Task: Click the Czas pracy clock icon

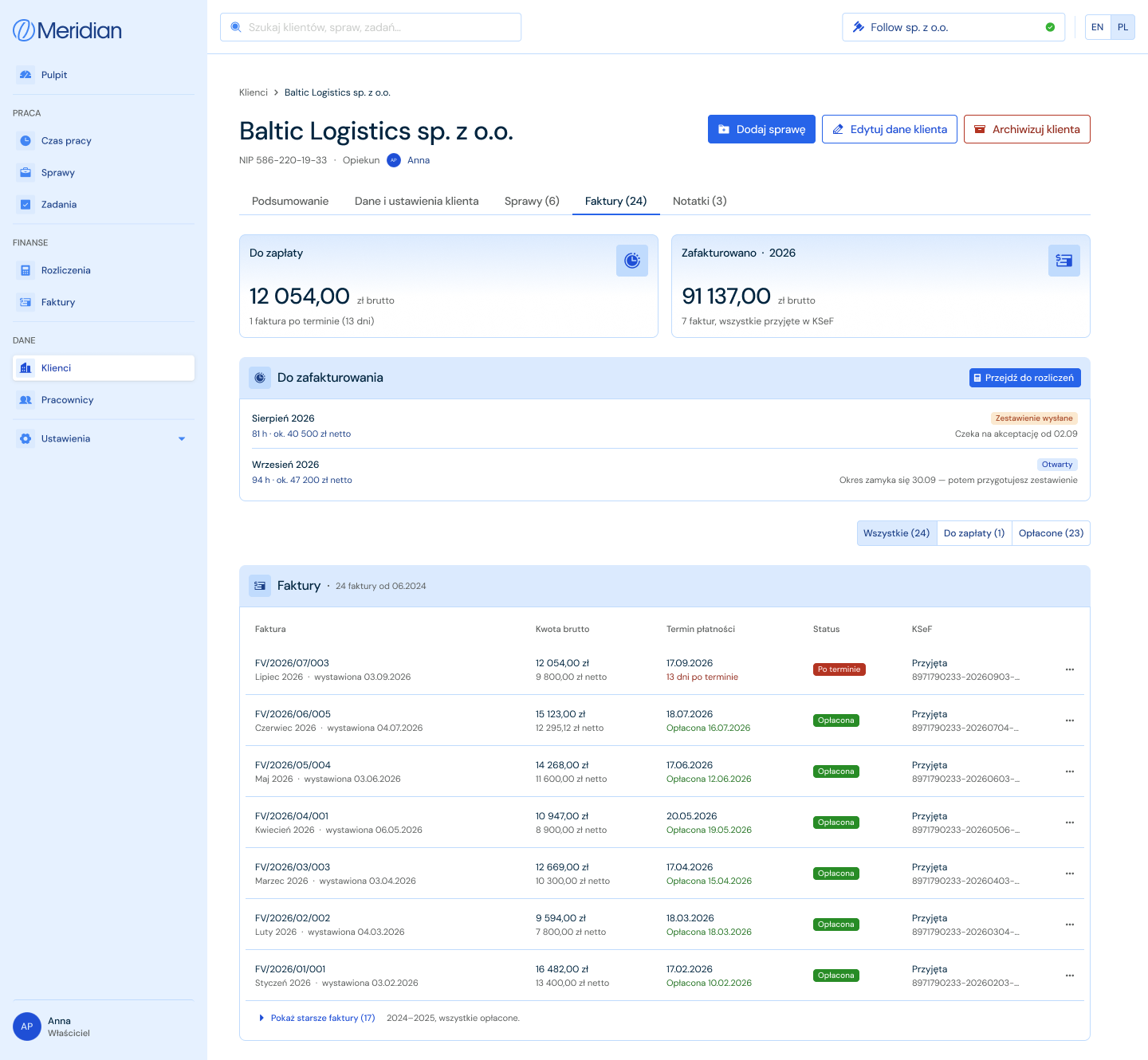Action: coord(26,141)
